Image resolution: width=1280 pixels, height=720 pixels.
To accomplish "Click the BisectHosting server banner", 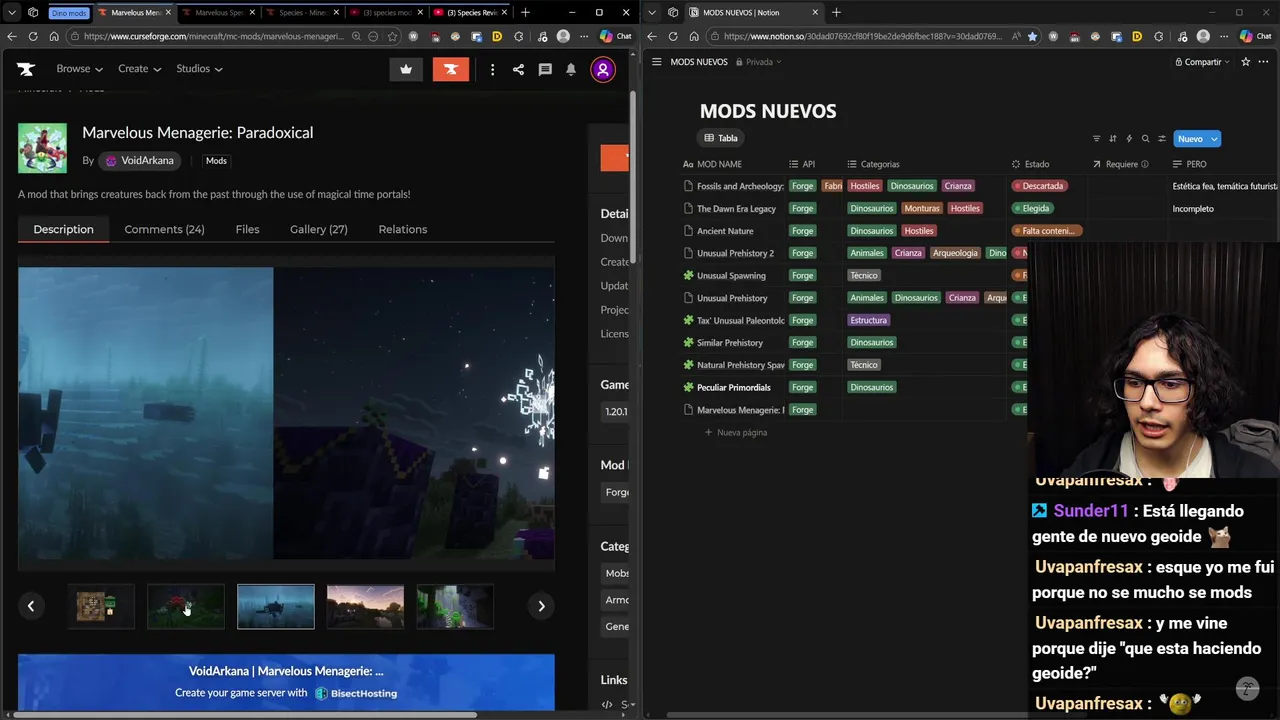I will point(286,682).
